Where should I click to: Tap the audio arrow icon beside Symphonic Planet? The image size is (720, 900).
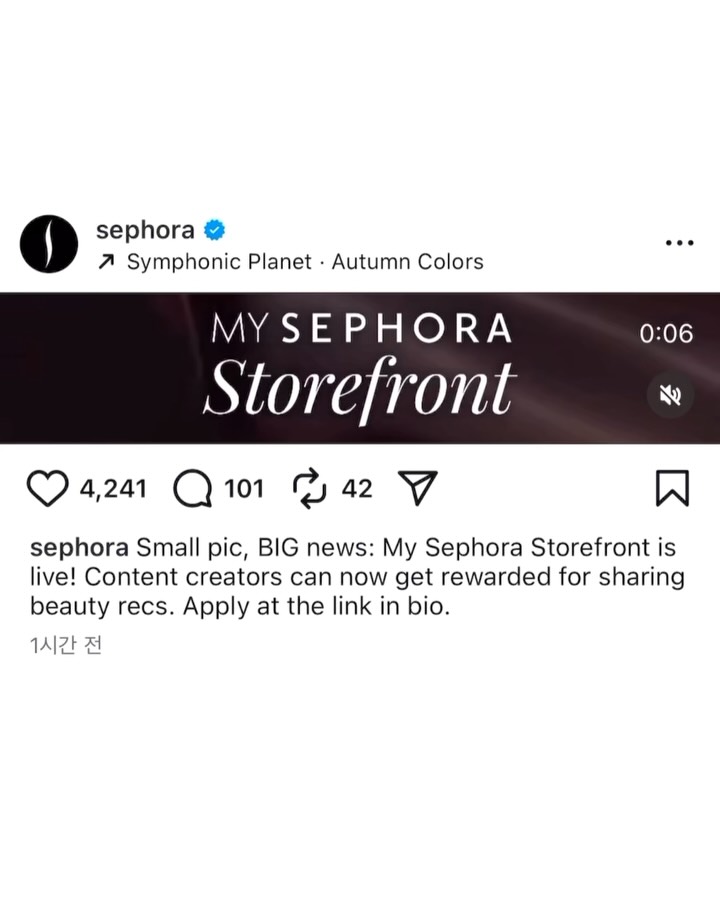[x=106, y=262]
